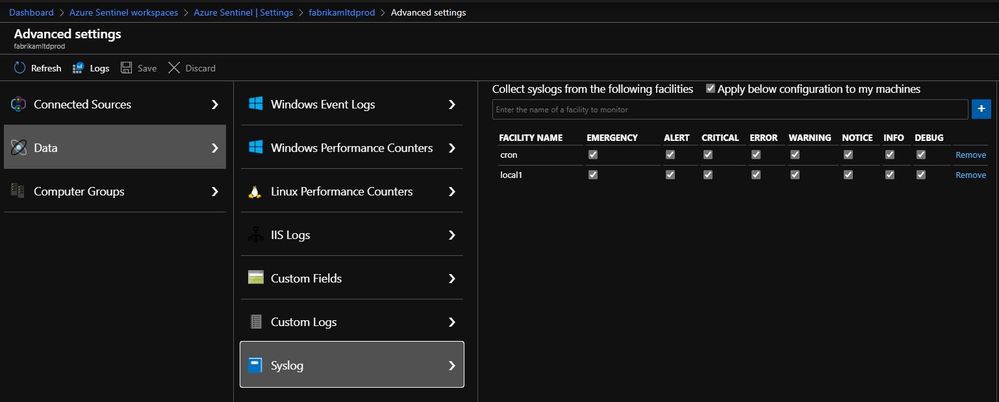
Task: Expand Connected Sources chevron
Action: 215,104
